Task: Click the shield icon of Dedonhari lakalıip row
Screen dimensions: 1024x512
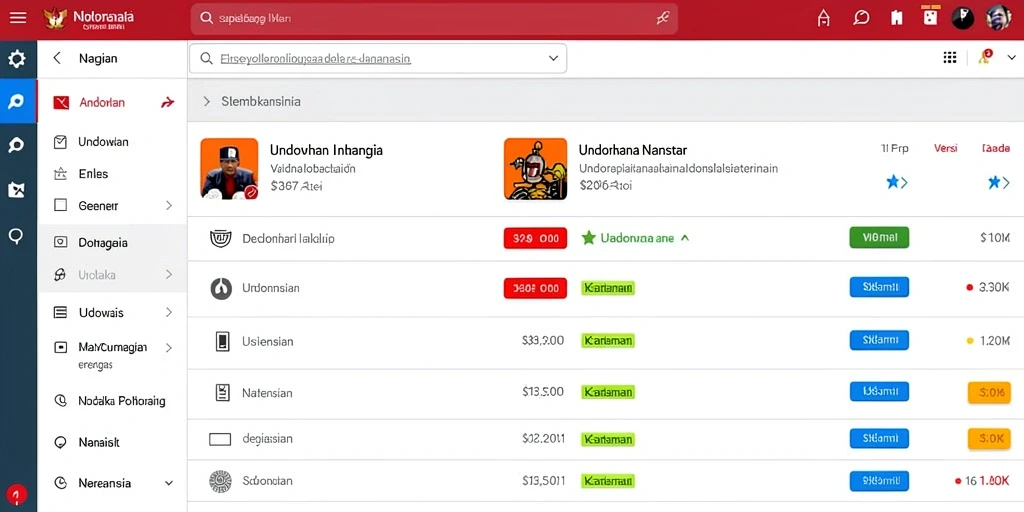Action: tap(221, 238)
